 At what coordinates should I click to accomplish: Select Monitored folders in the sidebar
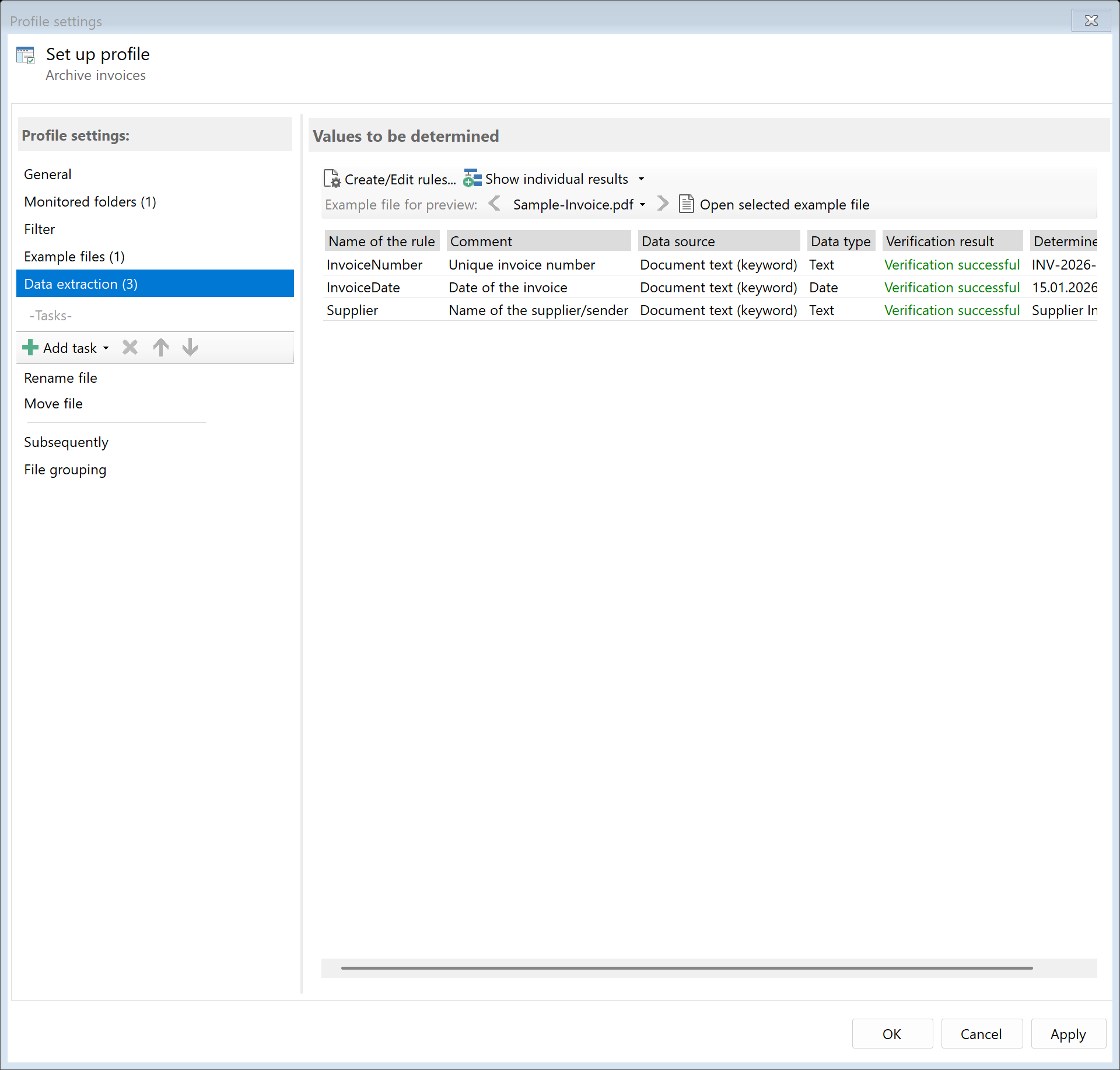click(90, 201)
